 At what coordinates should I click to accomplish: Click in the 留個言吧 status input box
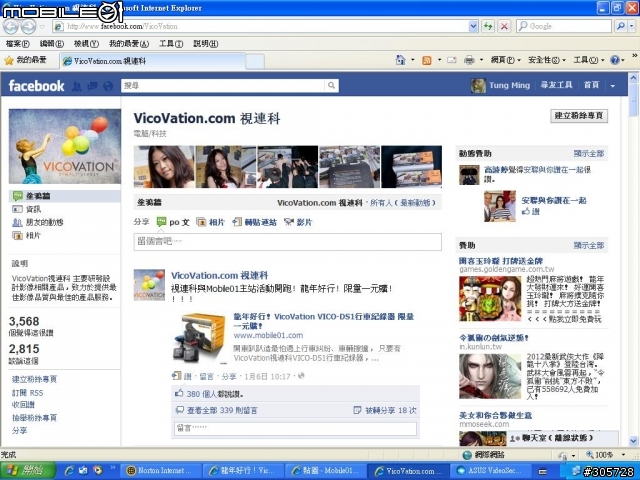[x=287, y=242]
